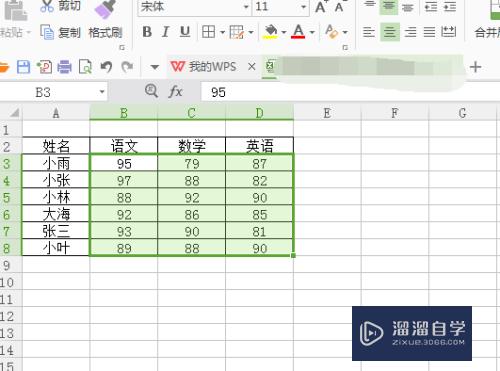Image resolution: width=500 pixels, height=371 pixels.
Task: Increase font size button
Action: [x=321, y=6]
